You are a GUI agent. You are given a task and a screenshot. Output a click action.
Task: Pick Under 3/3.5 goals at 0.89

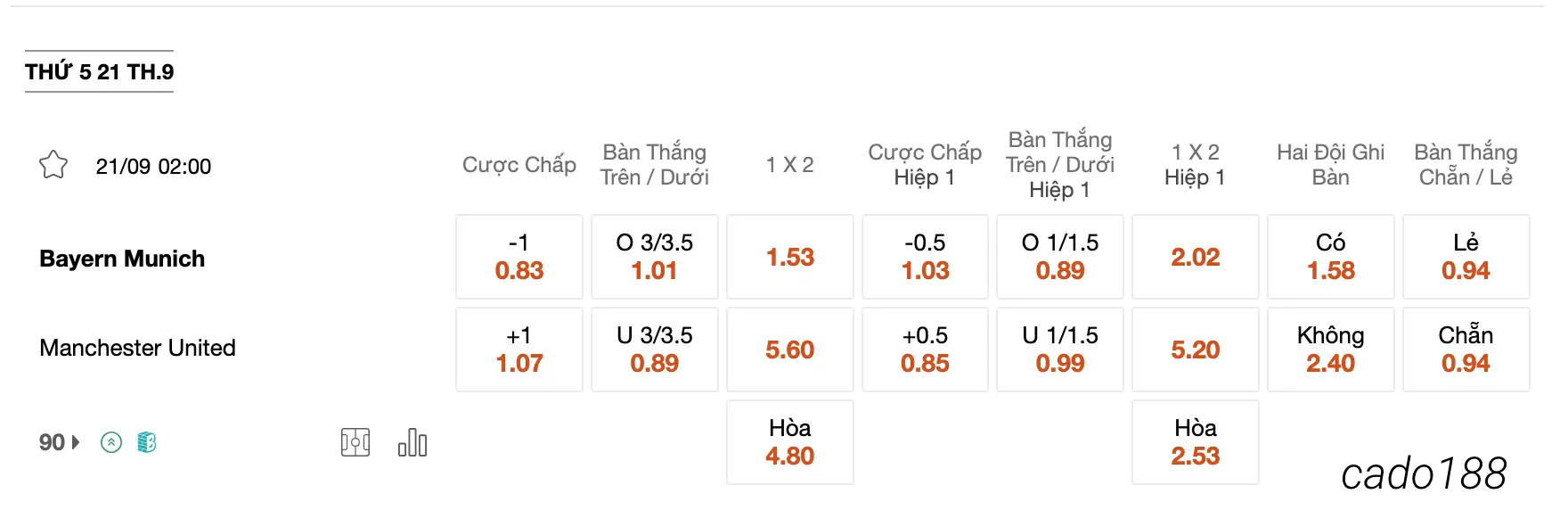tap(655, 350)
